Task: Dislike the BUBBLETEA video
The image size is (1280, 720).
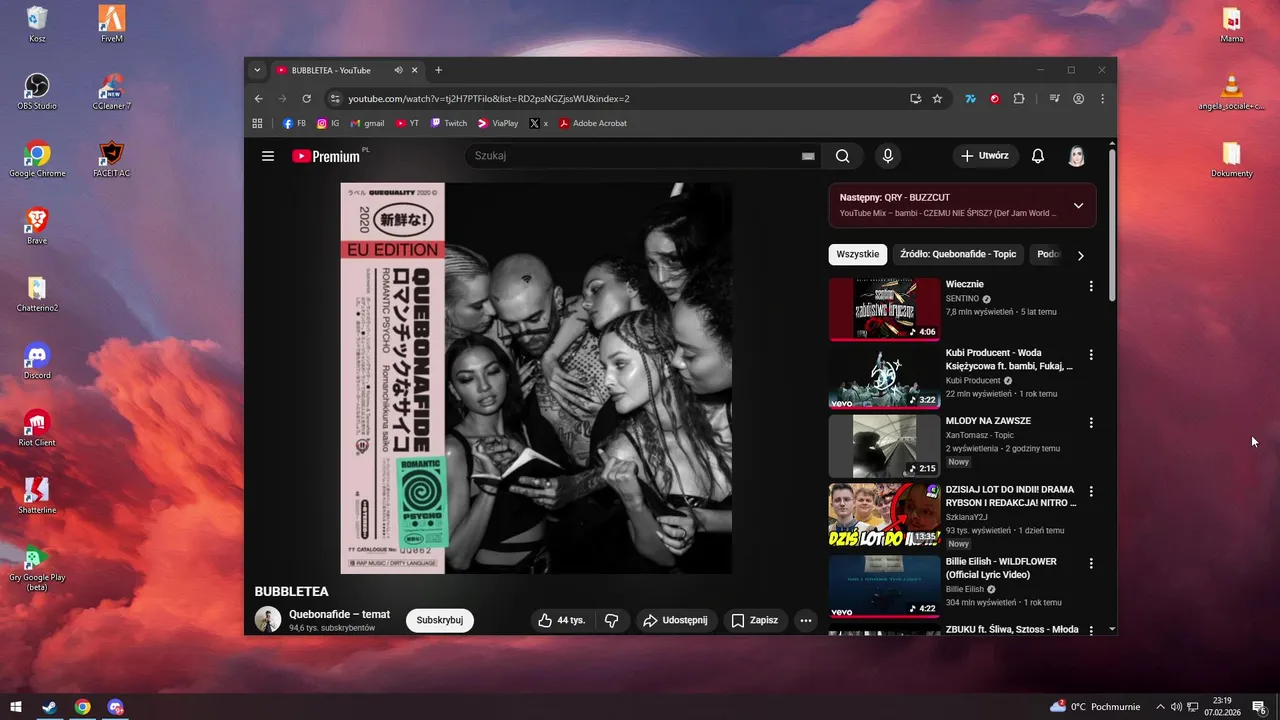Action: [x=612, y=620]
